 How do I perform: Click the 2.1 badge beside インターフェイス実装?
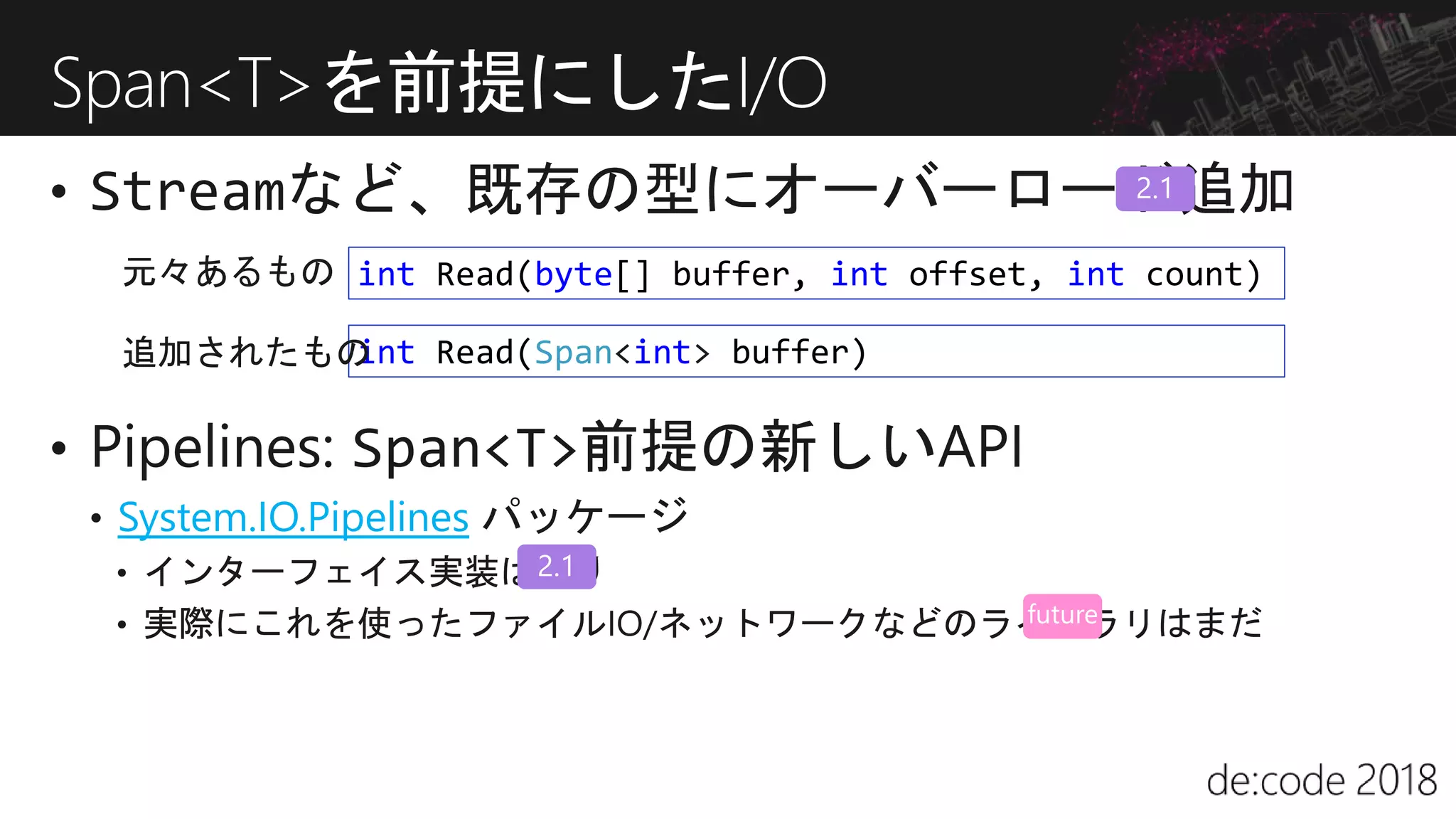click(x=557, y=567)
